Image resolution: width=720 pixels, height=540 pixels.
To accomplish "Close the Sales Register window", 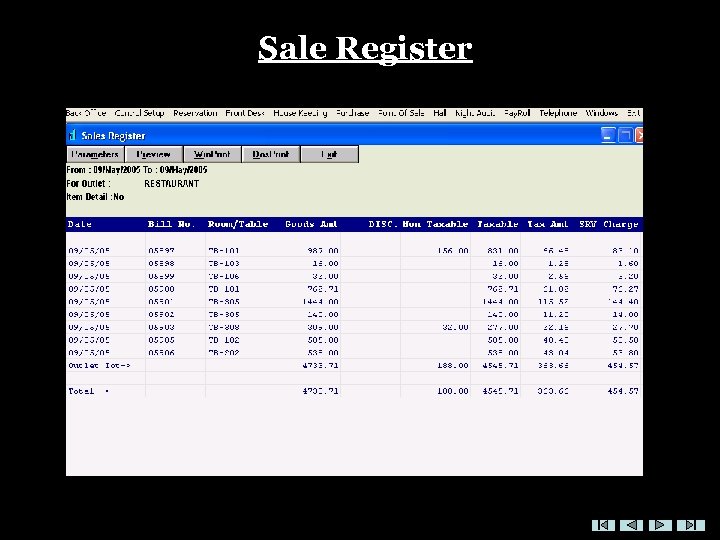I will [x=639, y=135].
